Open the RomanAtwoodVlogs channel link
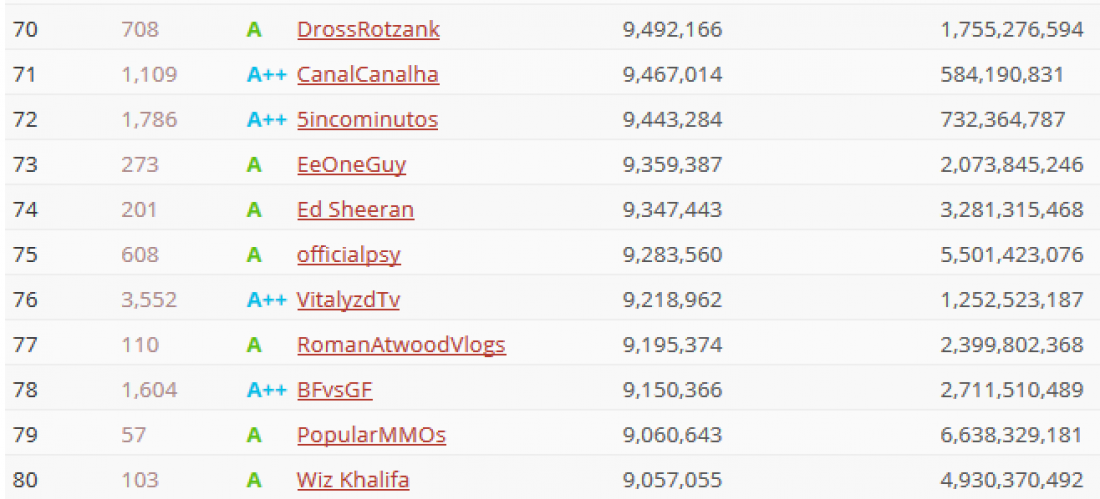The width and height of the screenshot is (1100, 499). click(401, 345)
